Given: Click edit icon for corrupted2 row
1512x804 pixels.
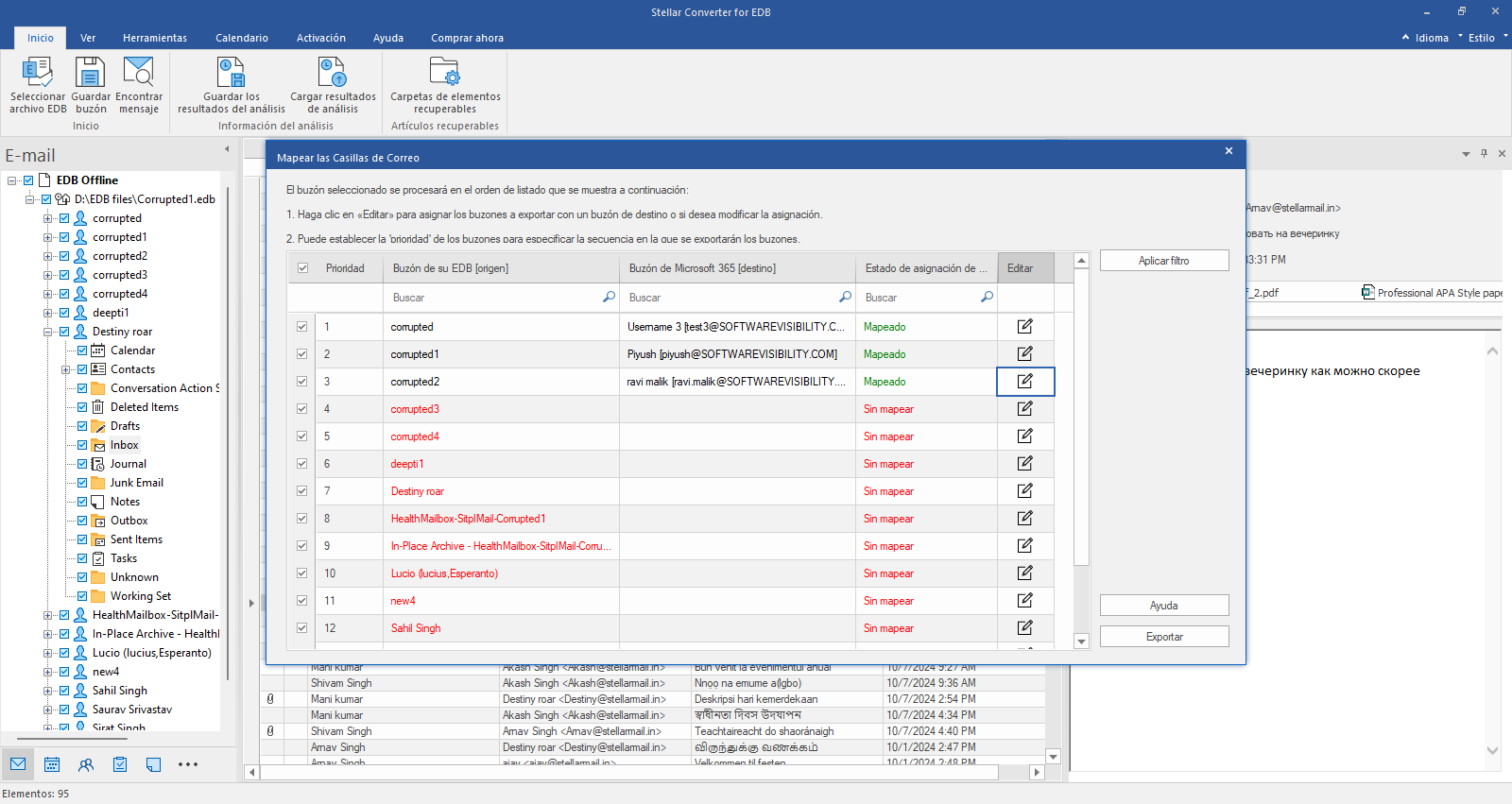Looking at the screenshot, I should [x=1024, y=382].
